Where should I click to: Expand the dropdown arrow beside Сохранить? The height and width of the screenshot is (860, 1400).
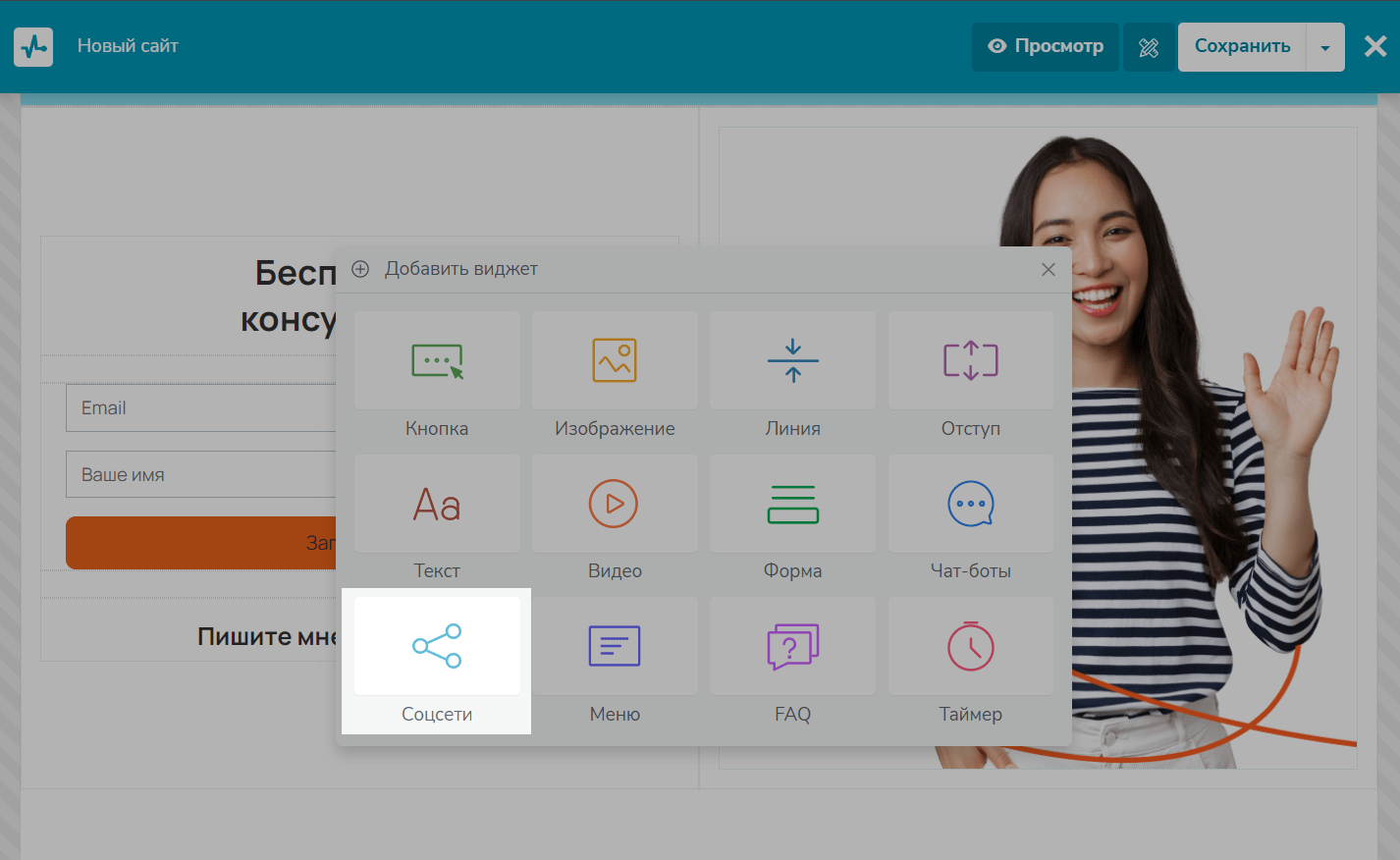[x=1325, y=47]
